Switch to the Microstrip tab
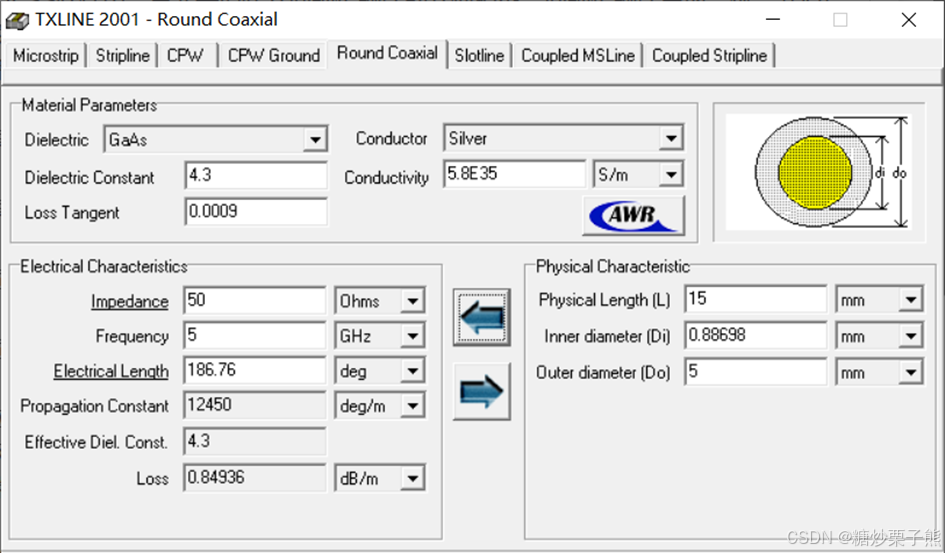This screenshot has height=553, width=945. 46,55
